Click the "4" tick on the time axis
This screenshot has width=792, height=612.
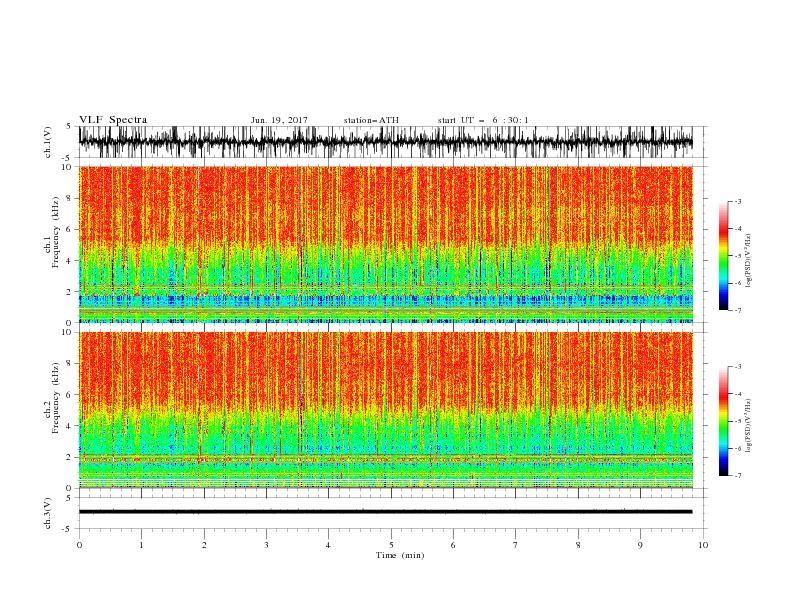(329, 545)
